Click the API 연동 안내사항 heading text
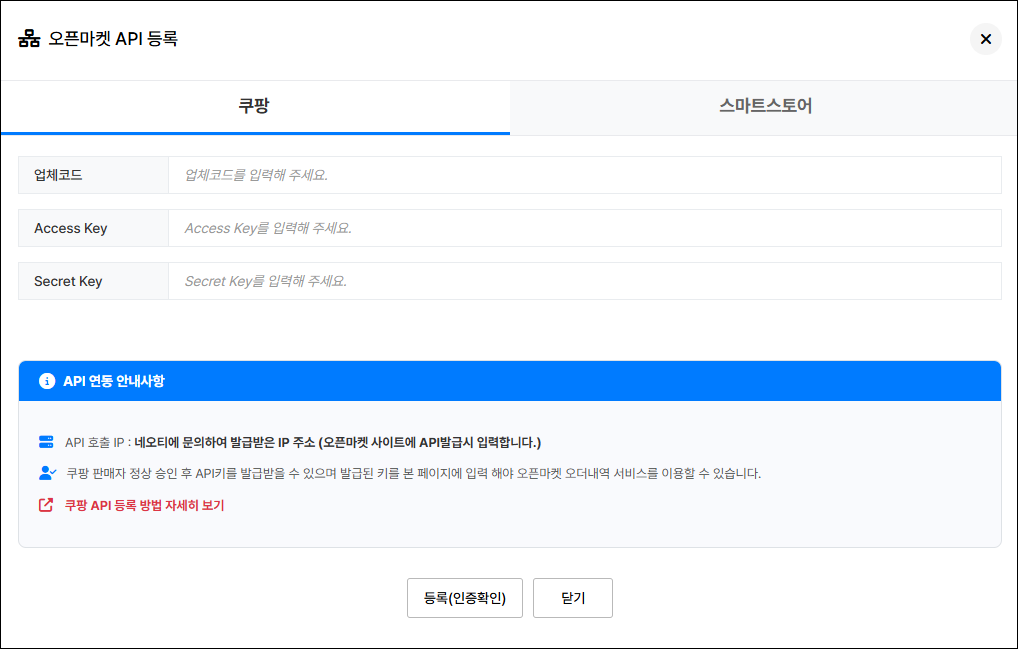 pos(114,381)
